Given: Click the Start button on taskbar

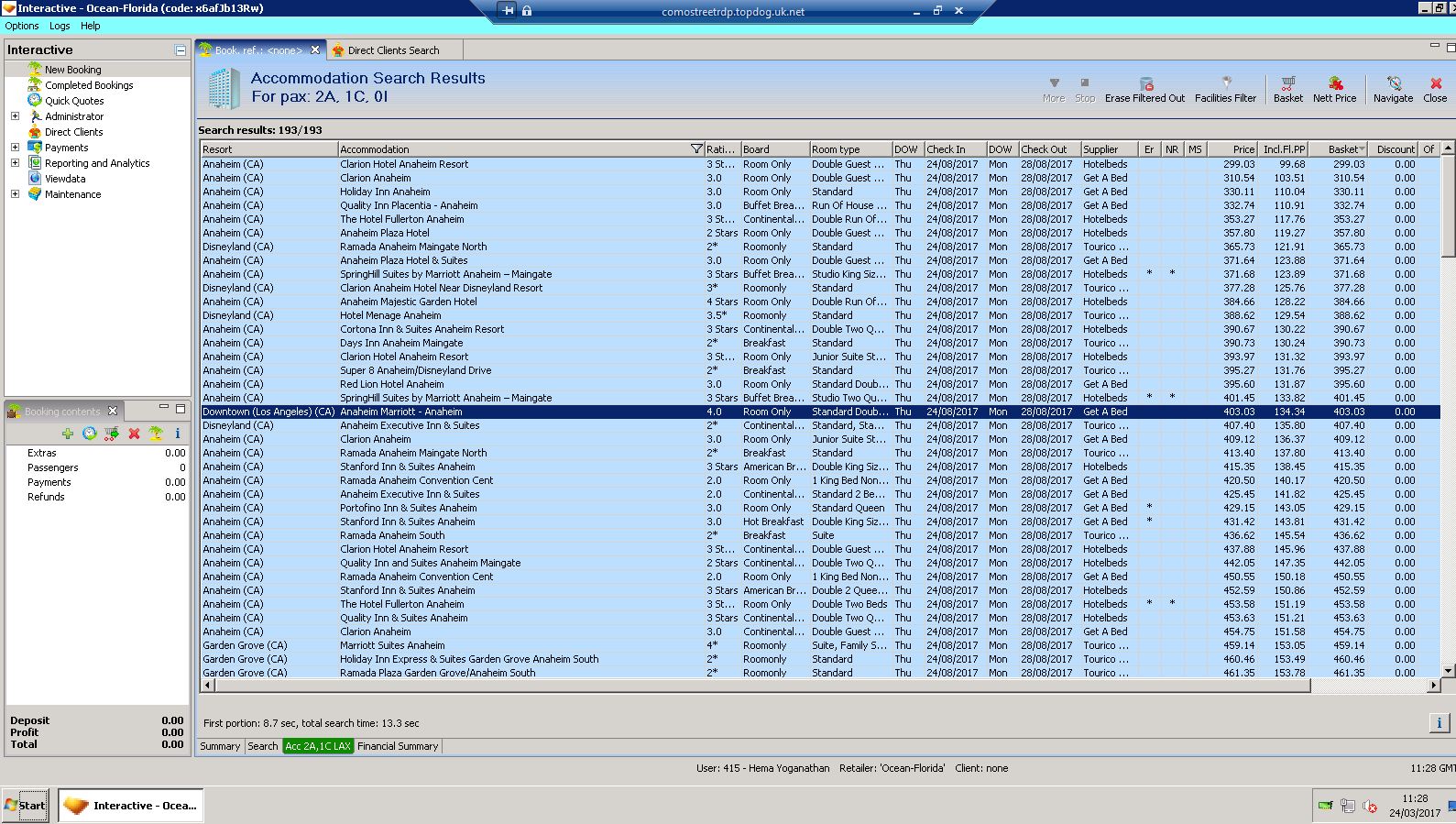Looking at the screenshot, I should click(x=26, y=806).
